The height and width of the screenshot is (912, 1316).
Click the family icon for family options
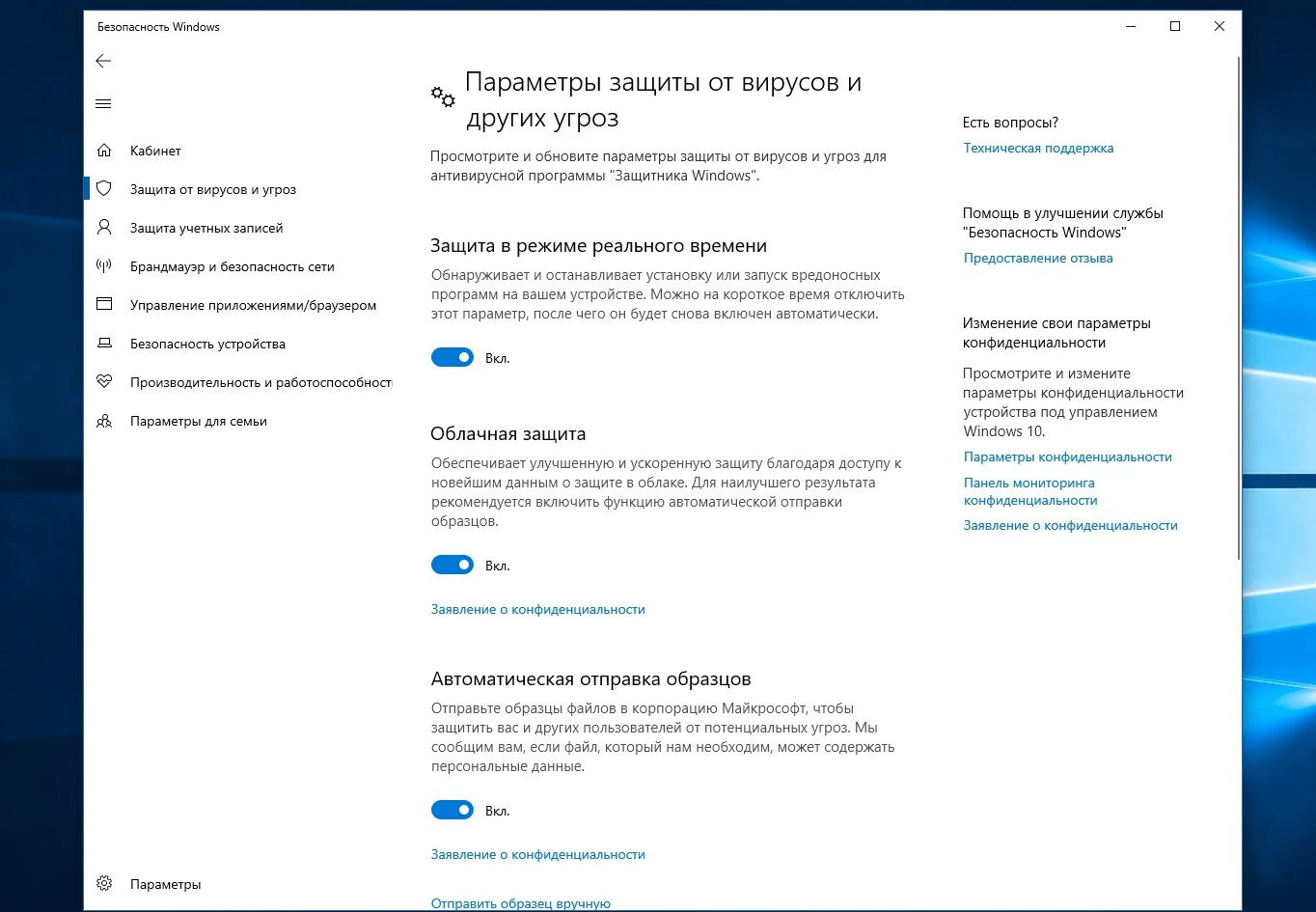click(x=104, y=421)
